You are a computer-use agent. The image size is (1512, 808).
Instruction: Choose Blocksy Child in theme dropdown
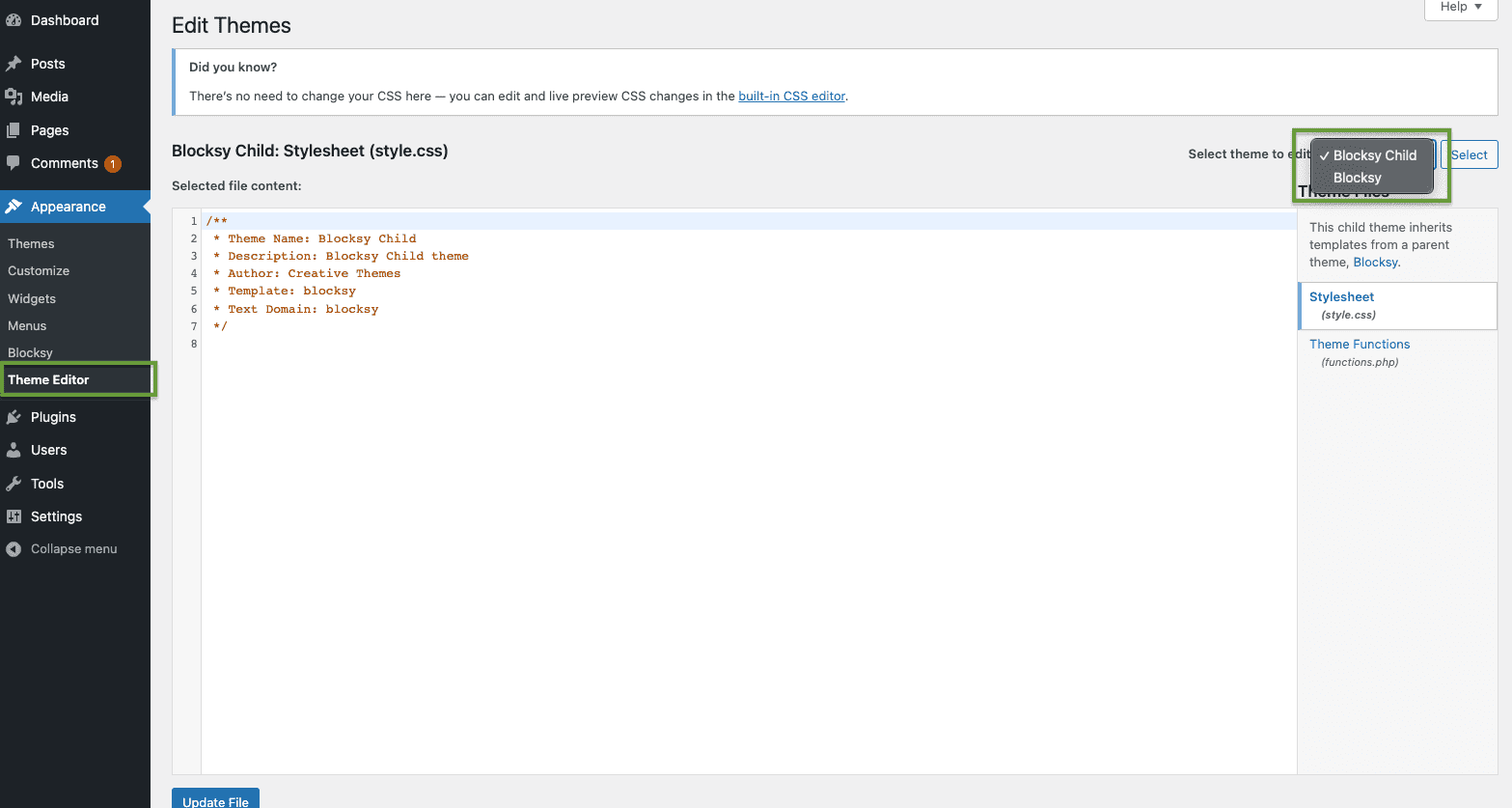coord(1372,155)
